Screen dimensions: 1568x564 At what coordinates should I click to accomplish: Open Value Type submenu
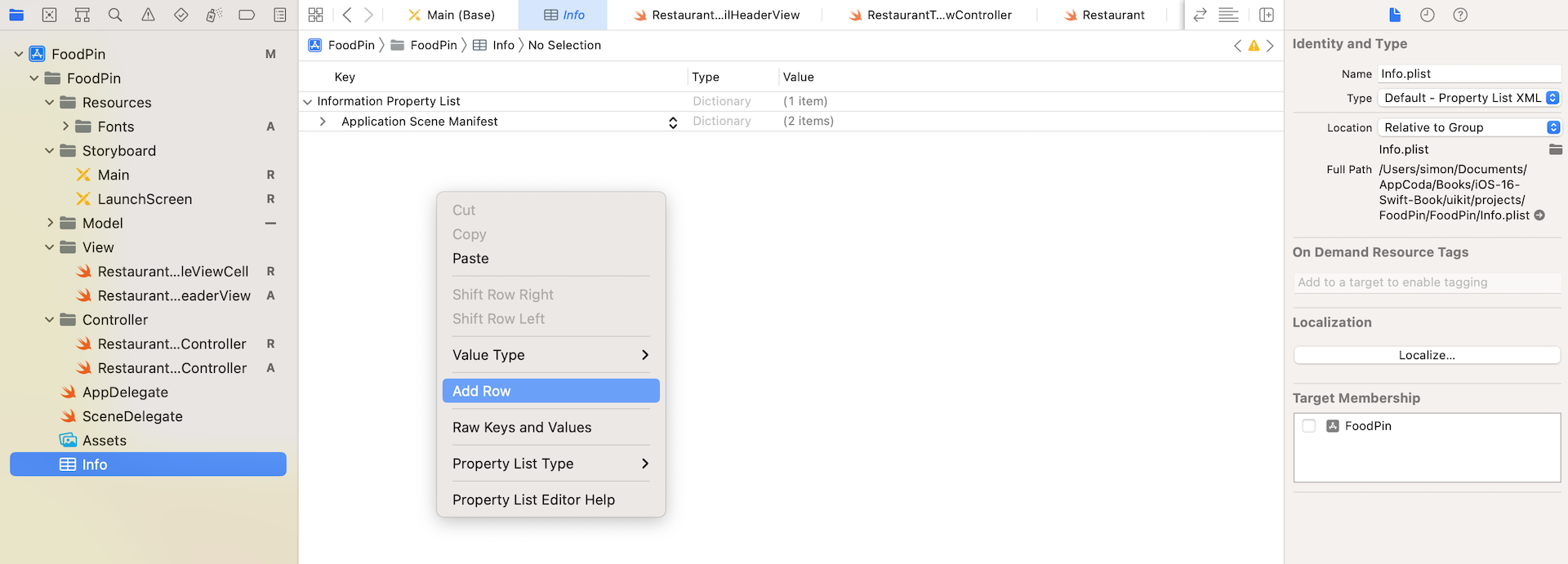pyautogui.click(x=551, y=355)
